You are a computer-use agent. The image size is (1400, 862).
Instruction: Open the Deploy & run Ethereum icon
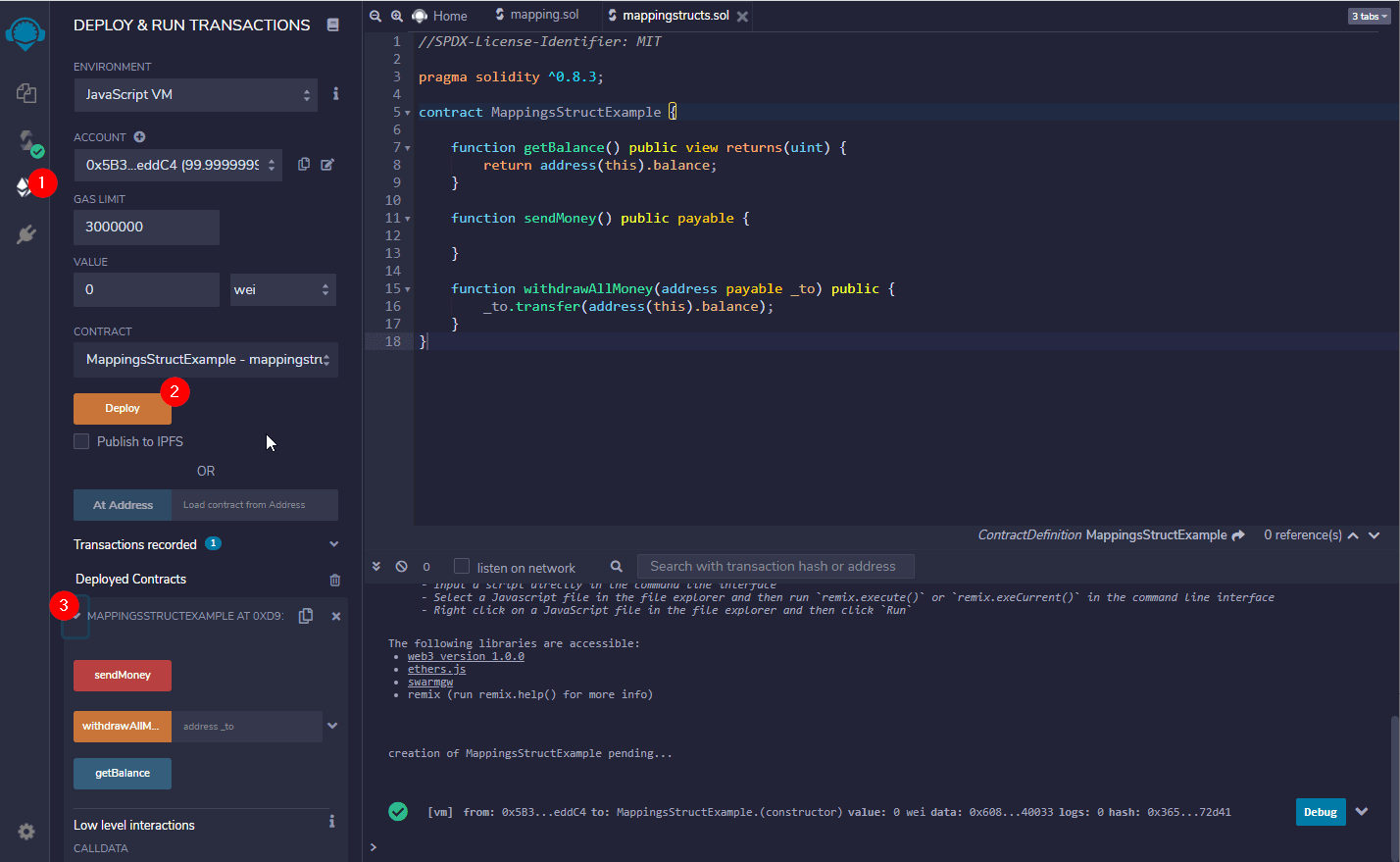pos(25,186)
